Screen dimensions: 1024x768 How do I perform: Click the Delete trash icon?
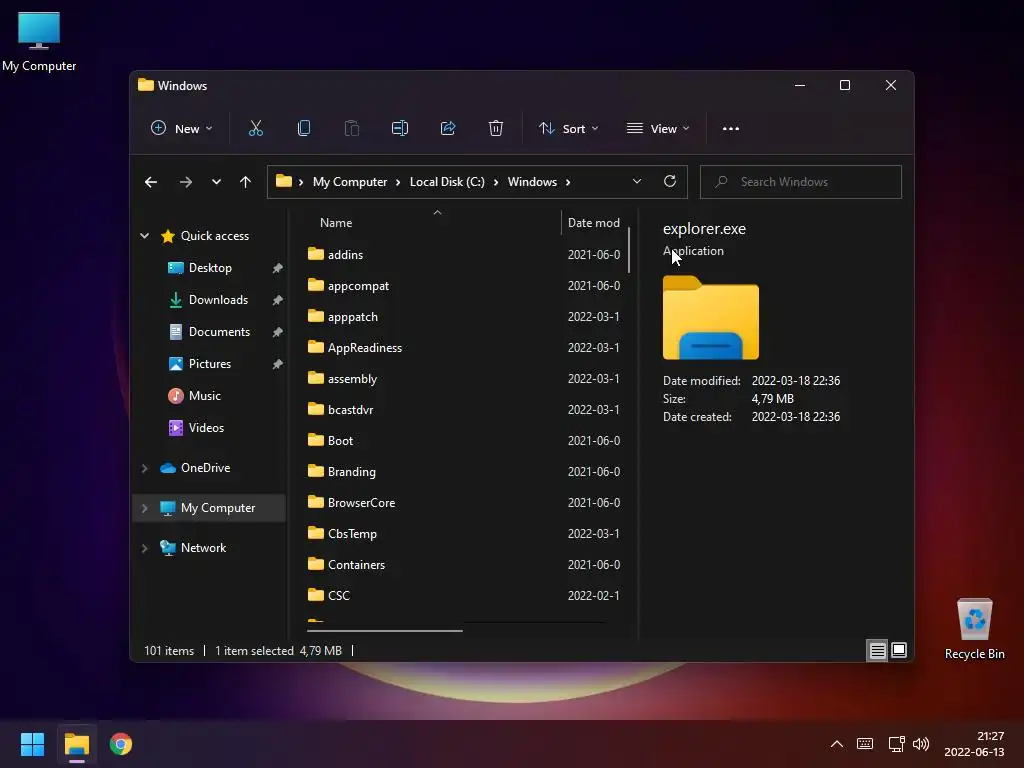point(496,129)
